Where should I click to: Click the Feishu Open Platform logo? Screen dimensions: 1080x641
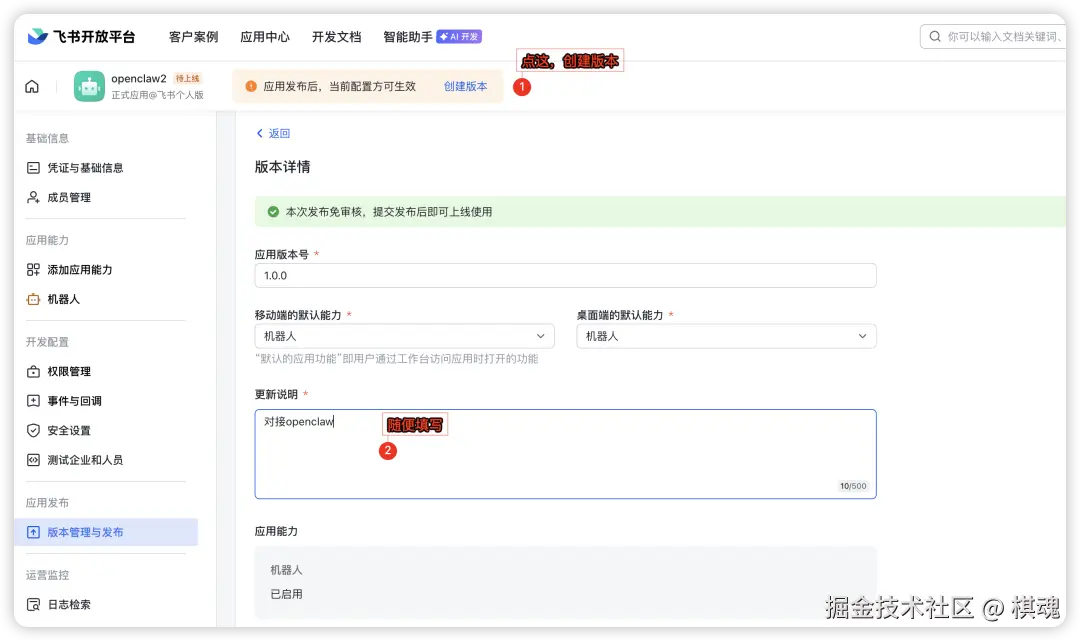[81, 36]
